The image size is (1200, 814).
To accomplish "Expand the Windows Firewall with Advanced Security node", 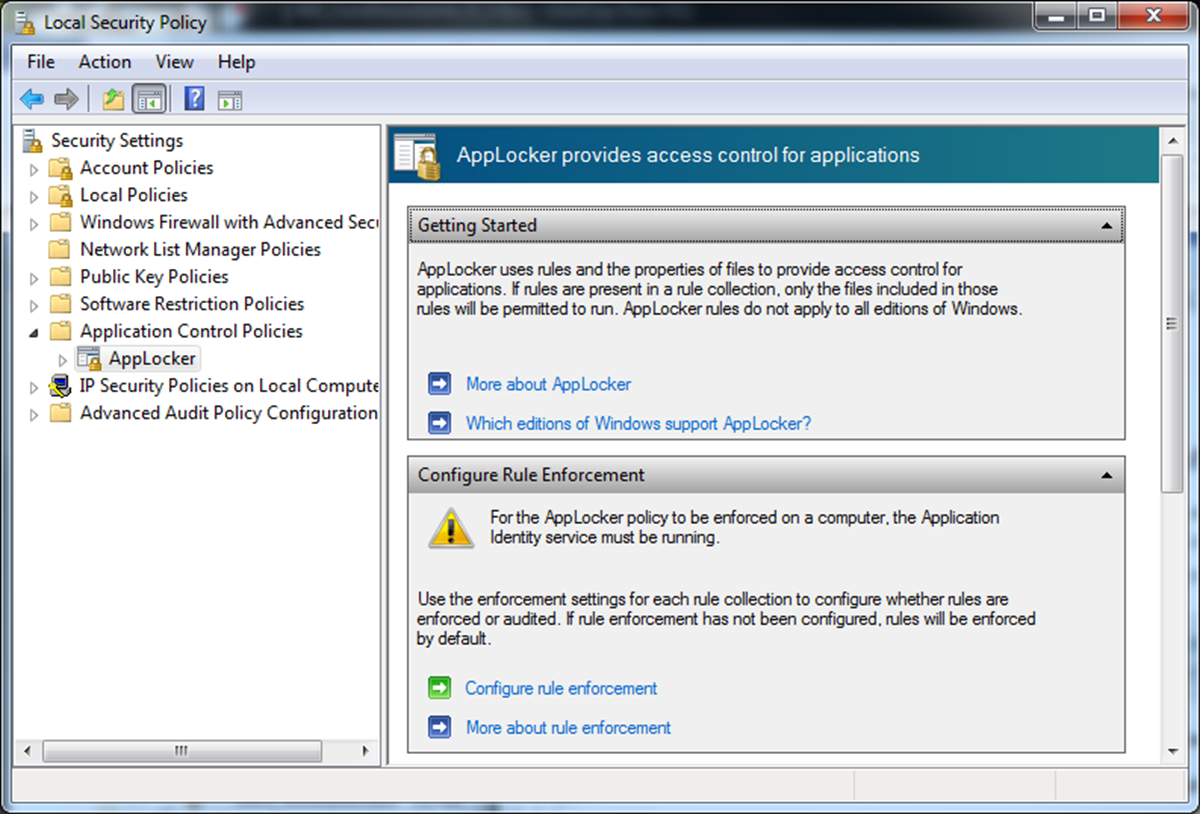I will 35,223.
